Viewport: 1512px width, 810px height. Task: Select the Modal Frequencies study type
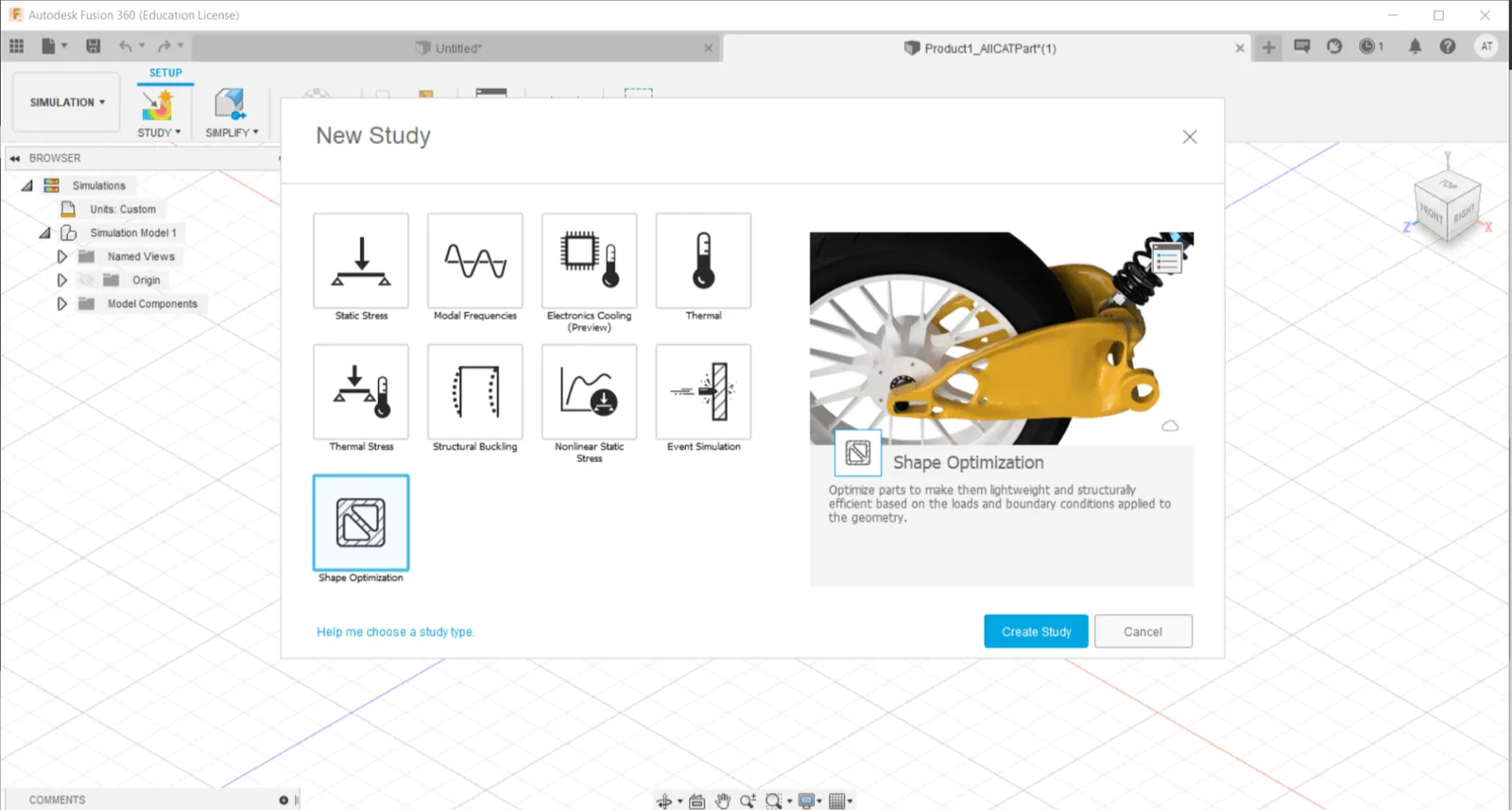[x=475, y=261]
